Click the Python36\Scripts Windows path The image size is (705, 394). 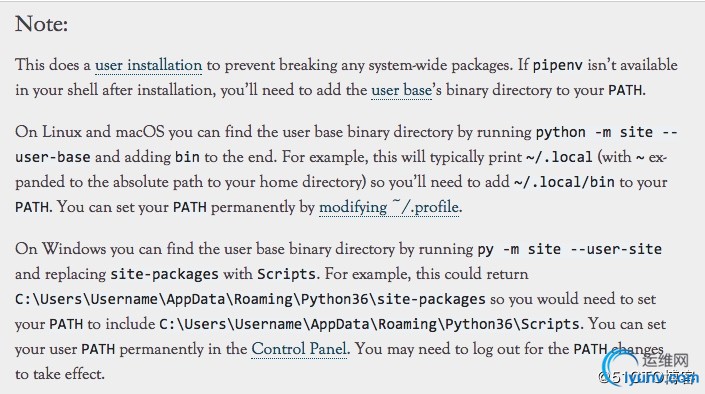pyautogui.click(x=369, y=324)
